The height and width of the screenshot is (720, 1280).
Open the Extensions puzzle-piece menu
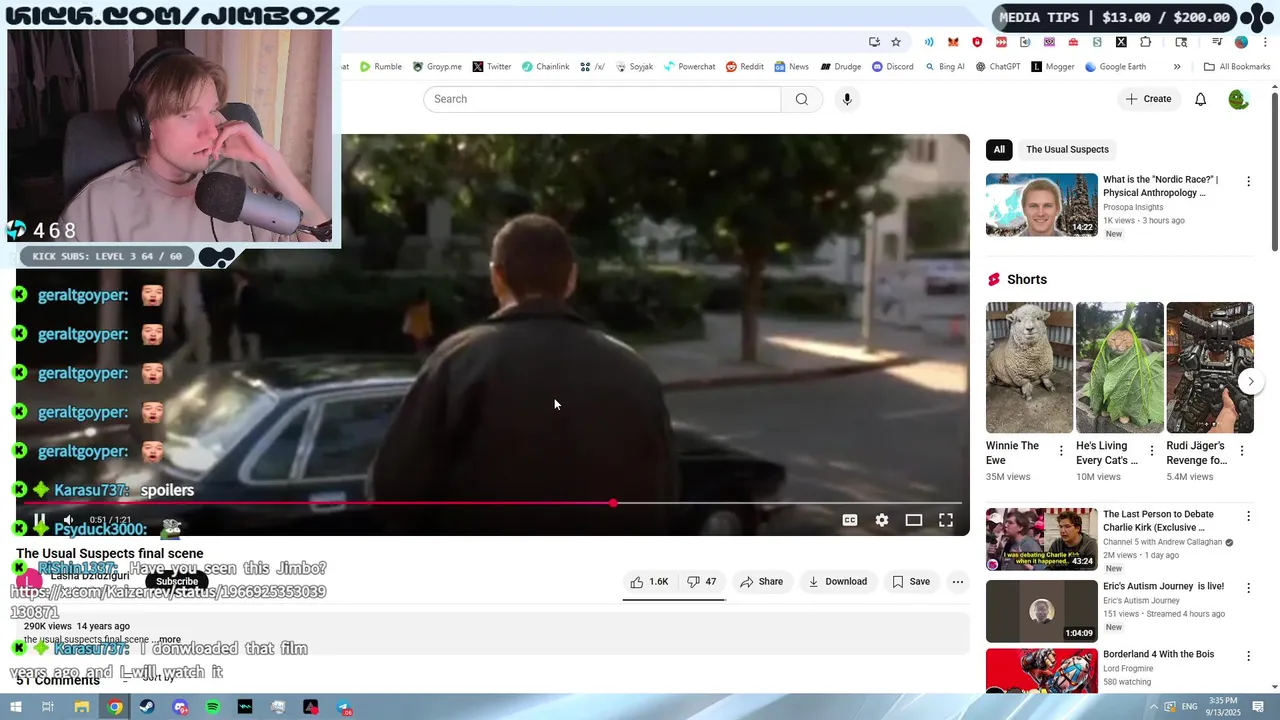(1145, 42)
